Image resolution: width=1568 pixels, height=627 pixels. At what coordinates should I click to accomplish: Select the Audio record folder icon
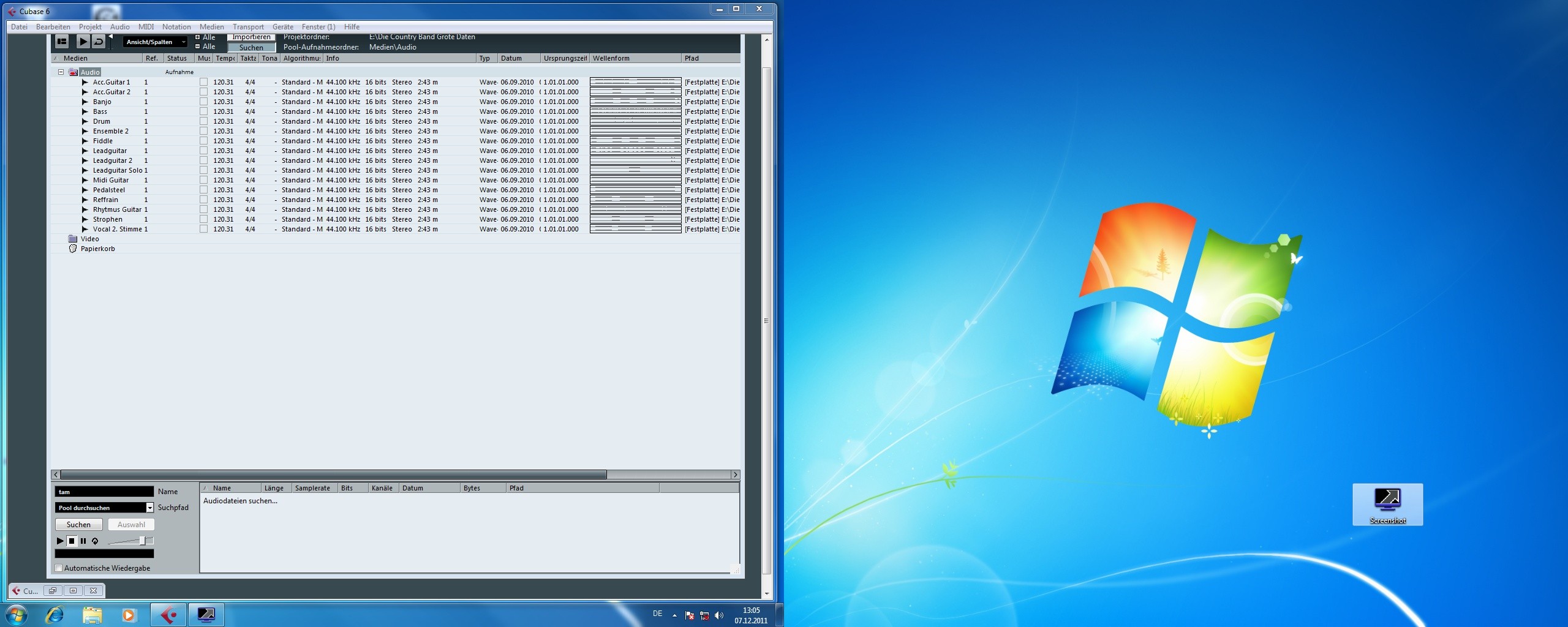click(x=73, y=72)
